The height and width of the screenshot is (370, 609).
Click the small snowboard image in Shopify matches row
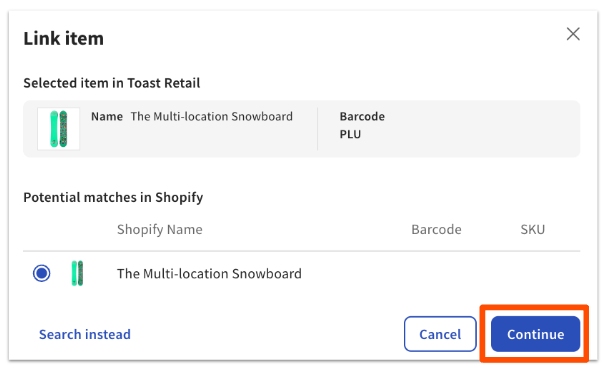pos(77,273)
